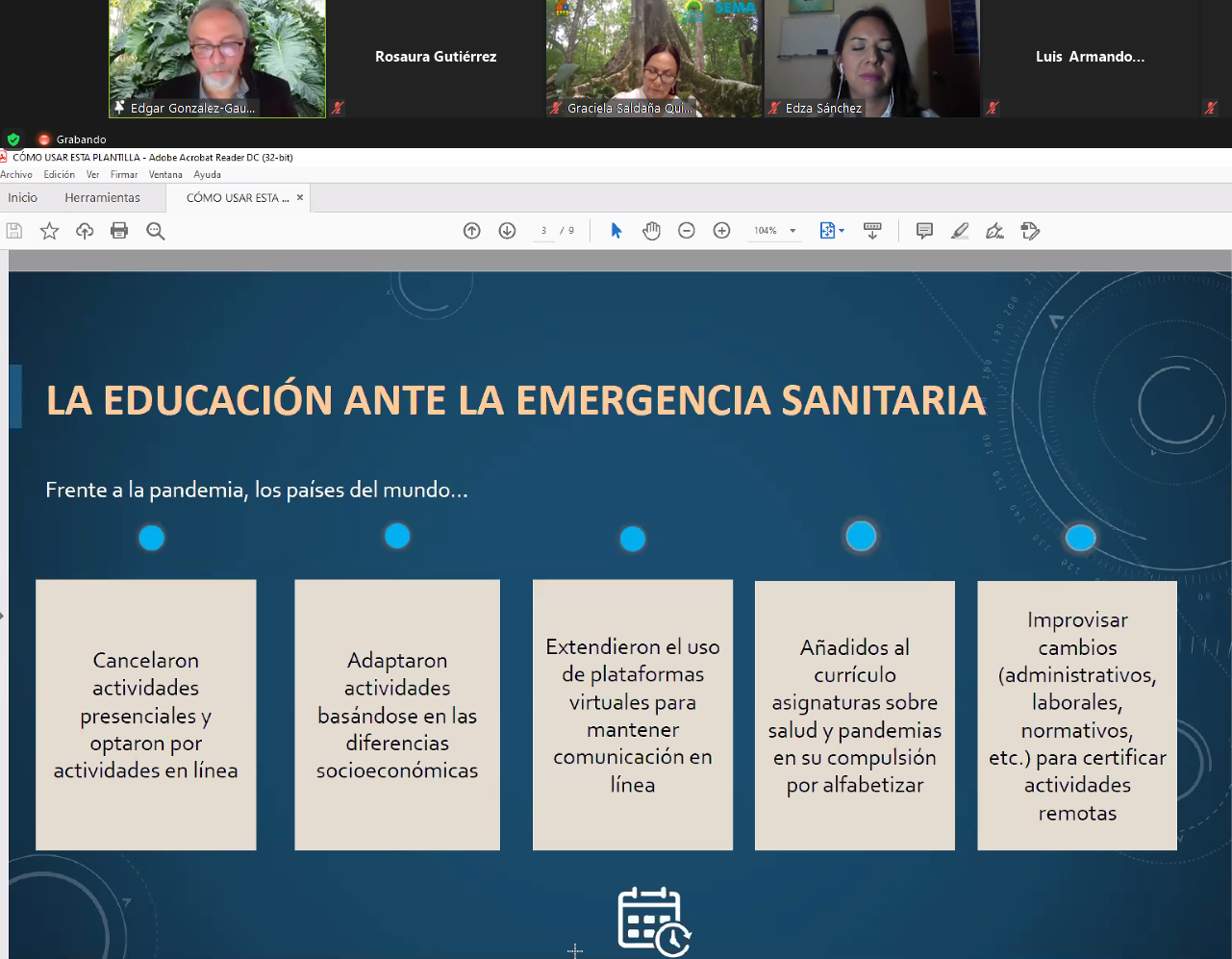Image resolution: width=1232 pixels, height=959 pixels.
Task: Click Graciela Saldaña muted microphone icon
Action: pyautogui.click(x=556, y=108)
